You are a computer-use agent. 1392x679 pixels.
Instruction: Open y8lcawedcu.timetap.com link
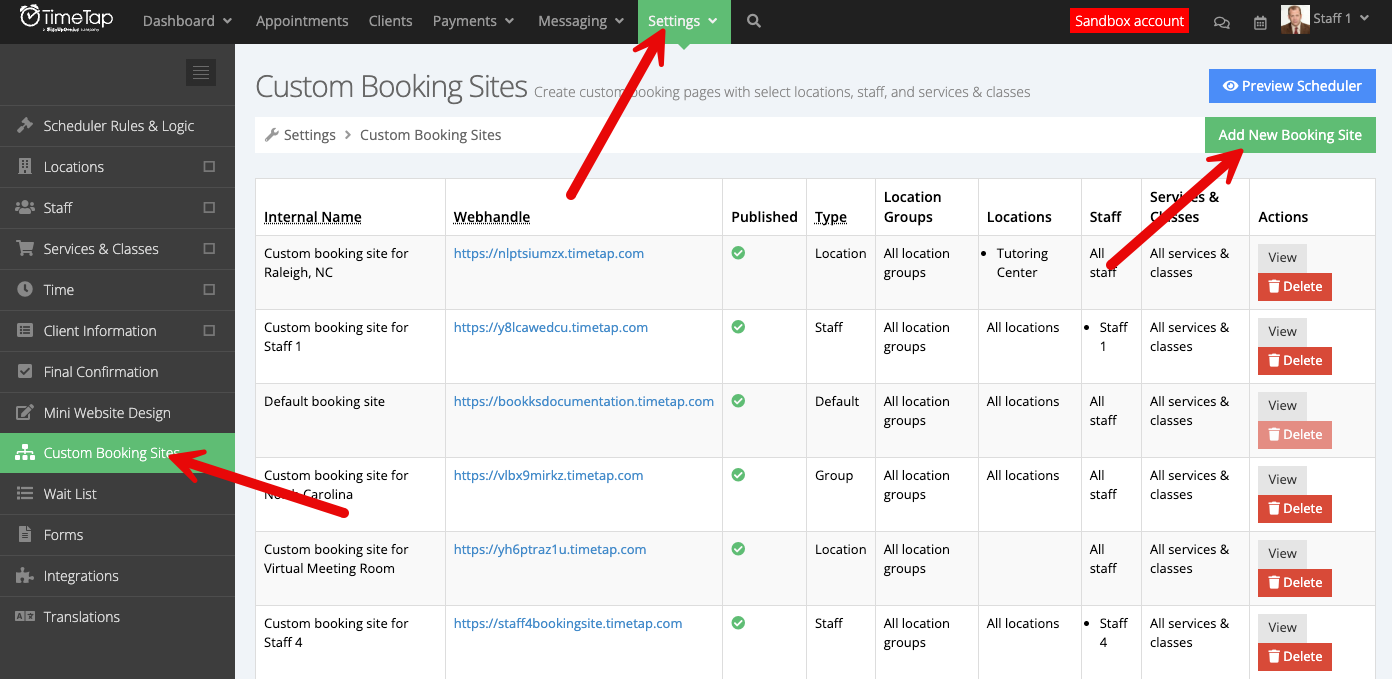click(551, 327)
